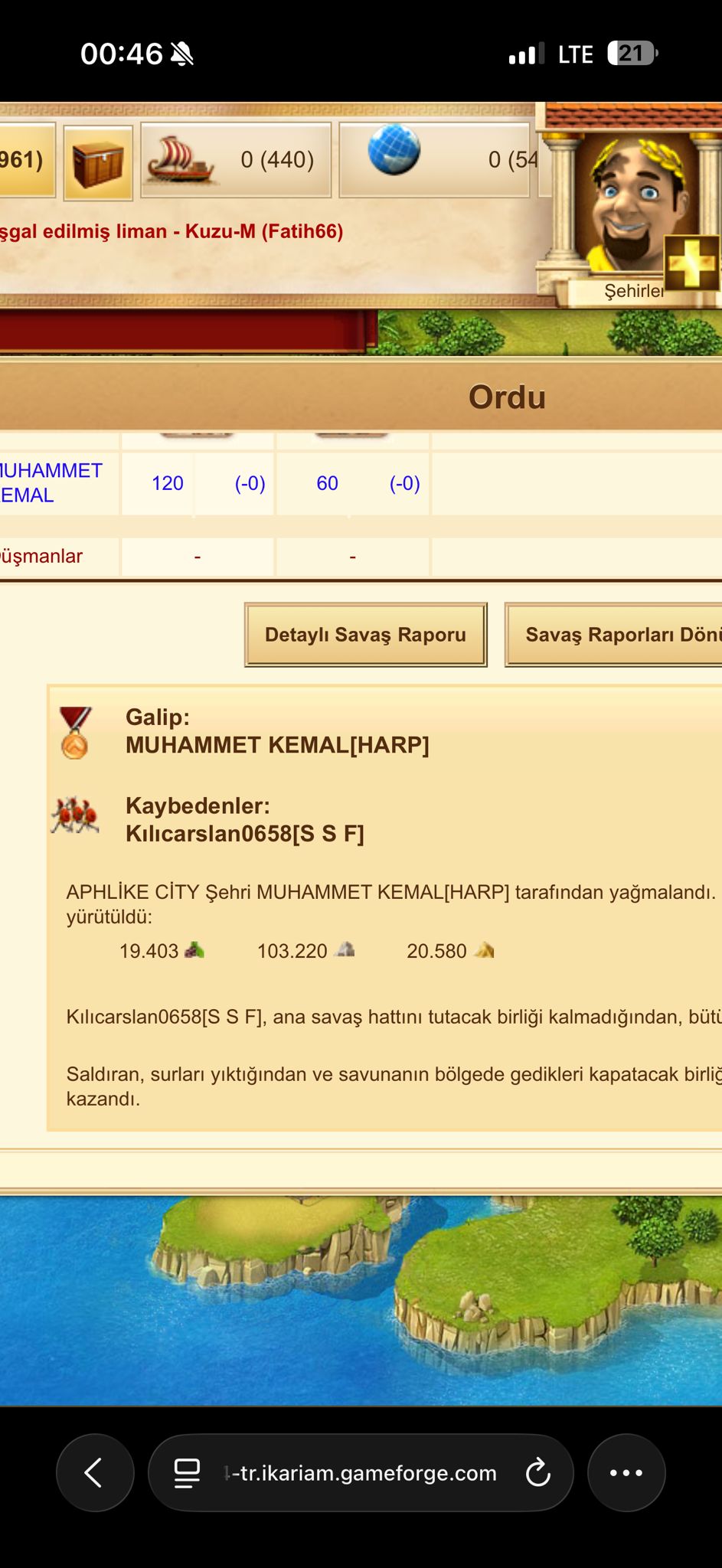Tap the battery indicator in status bar
Screen dimensions: 722x1568
(632, 54)
